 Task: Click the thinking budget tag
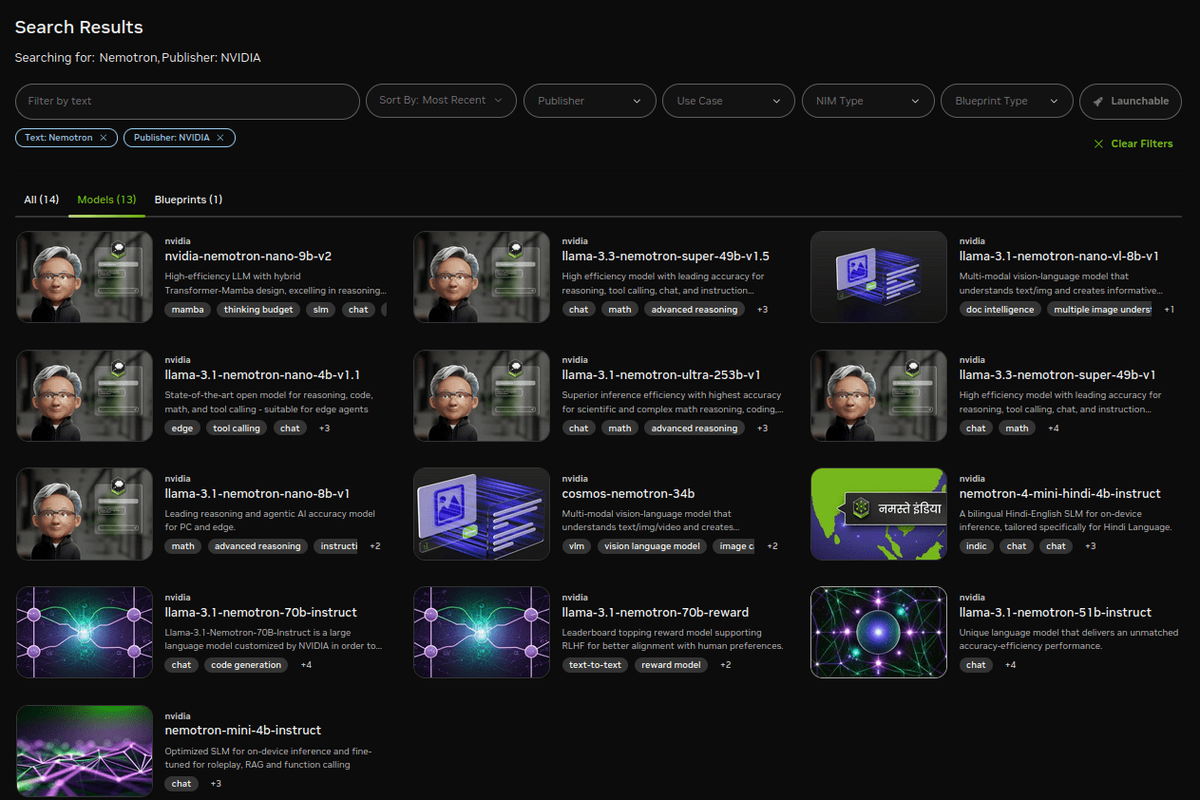[258, 310]
